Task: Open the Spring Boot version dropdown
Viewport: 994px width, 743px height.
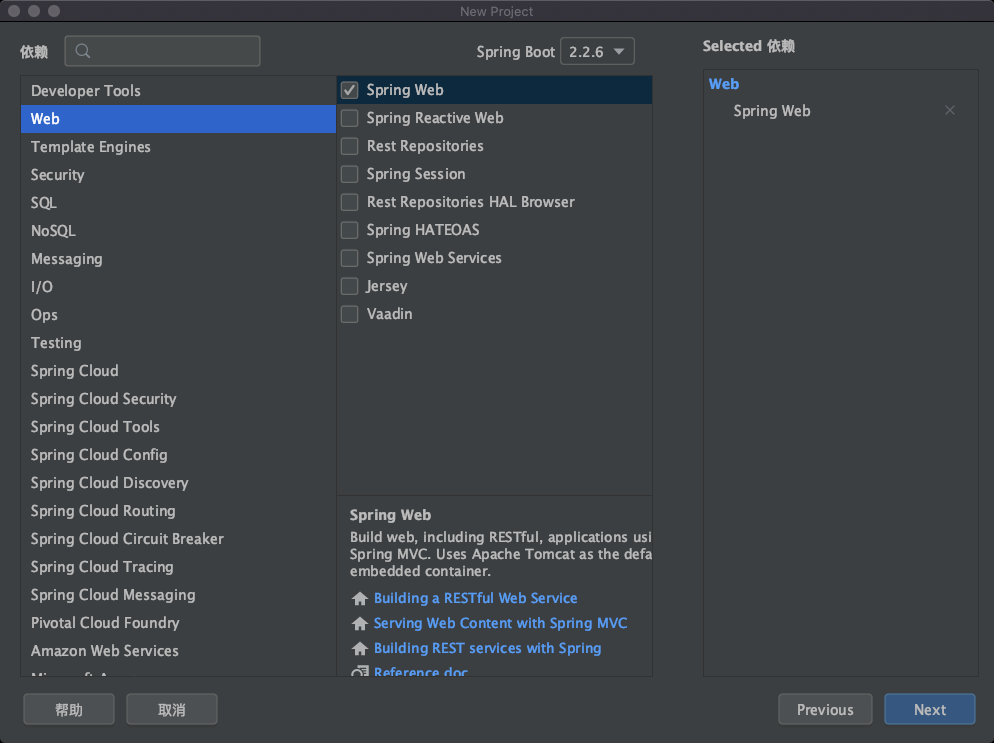Action: 597,52
